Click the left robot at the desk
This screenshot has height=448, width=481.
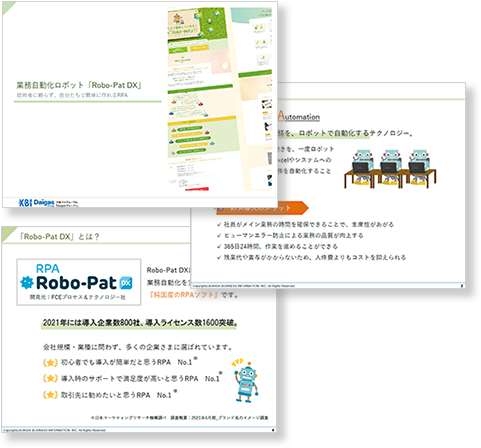[x=362, y=168]
